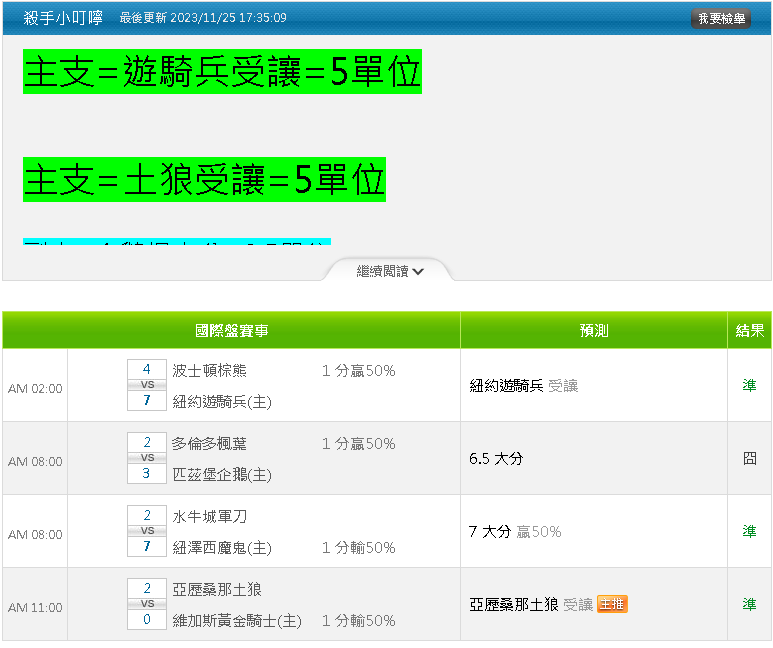The height and width of the screenshot is (648, 773).
Task: Select team 維加斯黃金騎士(主)
Action: (237, 621)
